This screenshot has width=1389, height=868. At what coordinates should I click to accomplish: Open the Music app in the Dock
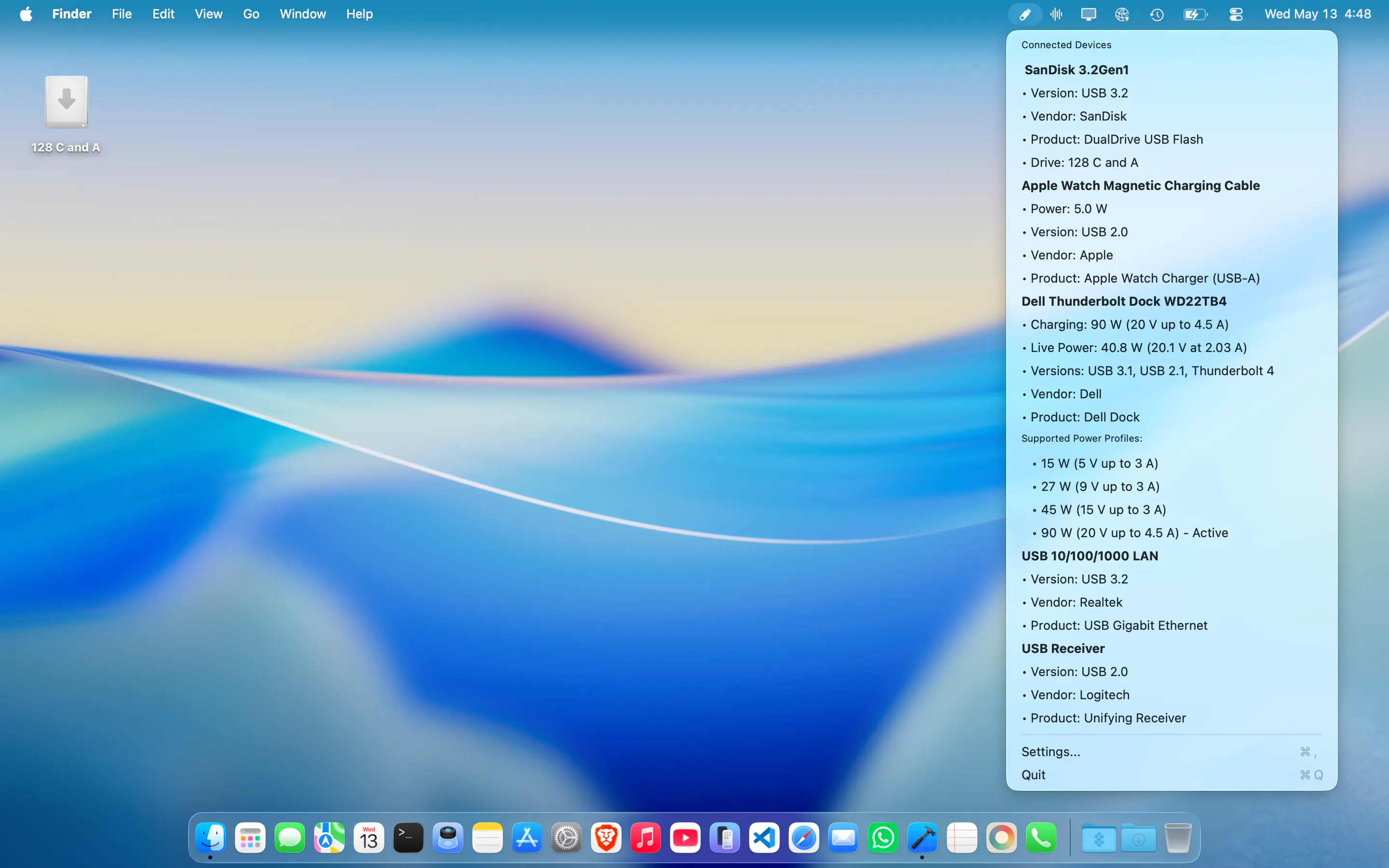click(646, 838)
